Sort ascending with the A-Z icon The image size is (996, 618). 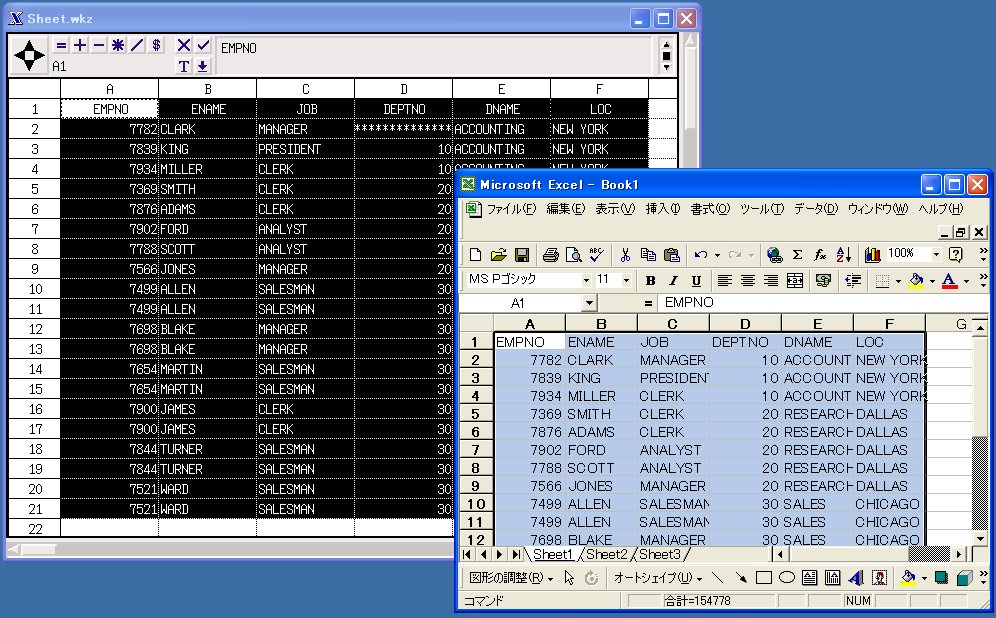pyautogui.click(x=844, y=255)
